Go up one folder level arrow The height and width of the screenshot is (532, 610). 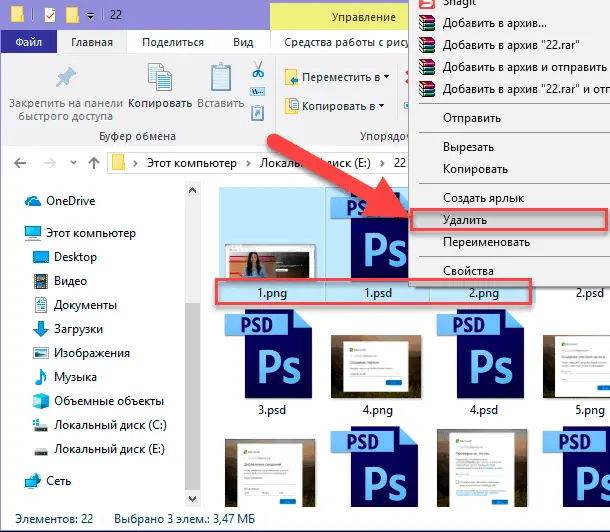pyautogui.click(x=94, y=163)
